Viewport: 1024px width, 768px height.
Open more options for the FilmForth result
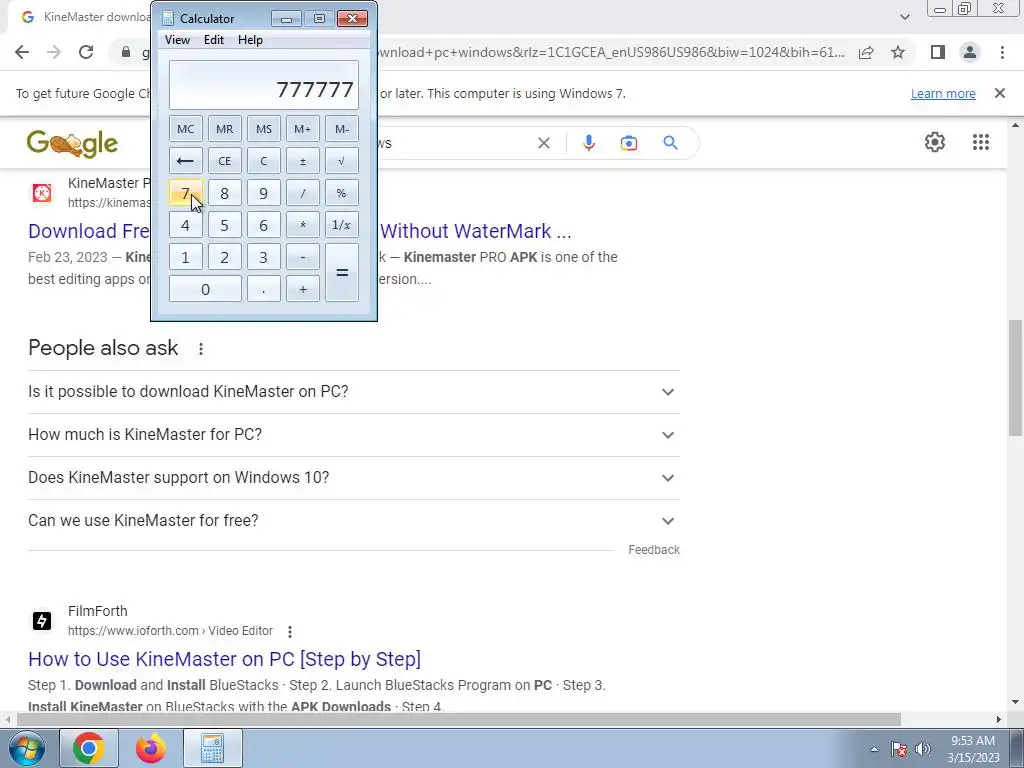[290, 632]
